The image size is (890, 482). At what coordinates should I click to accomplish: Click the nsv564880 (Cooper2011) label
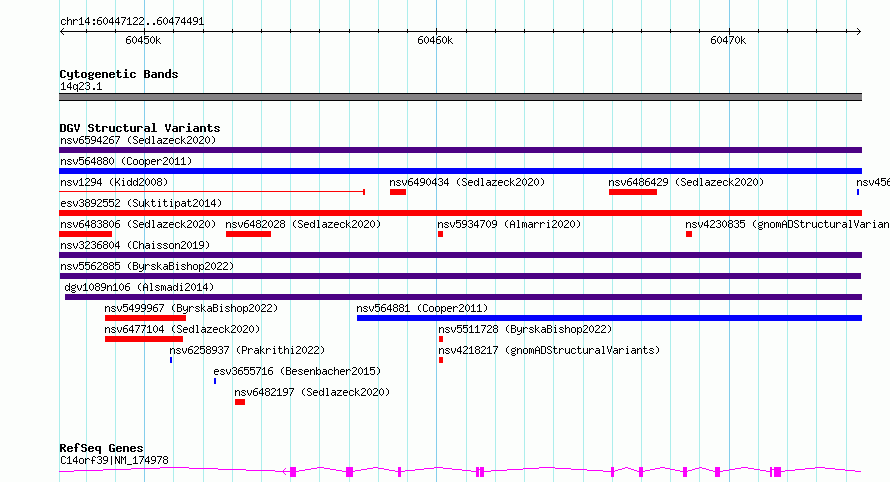coord(126,161)
